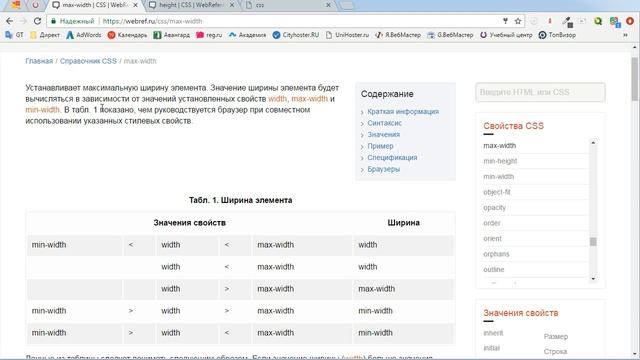
Task: Click the Ширина table column header
Action: [404, 223]
